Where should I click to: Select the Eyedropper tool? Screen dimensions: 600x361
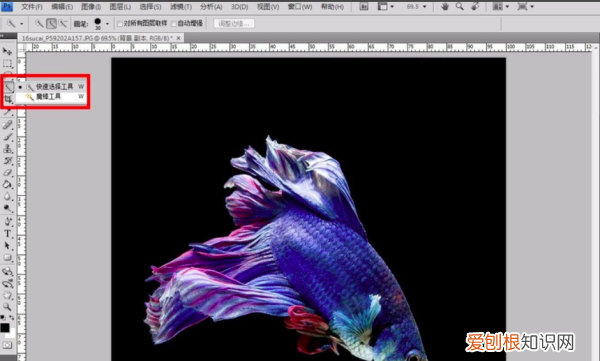[7, 112]
